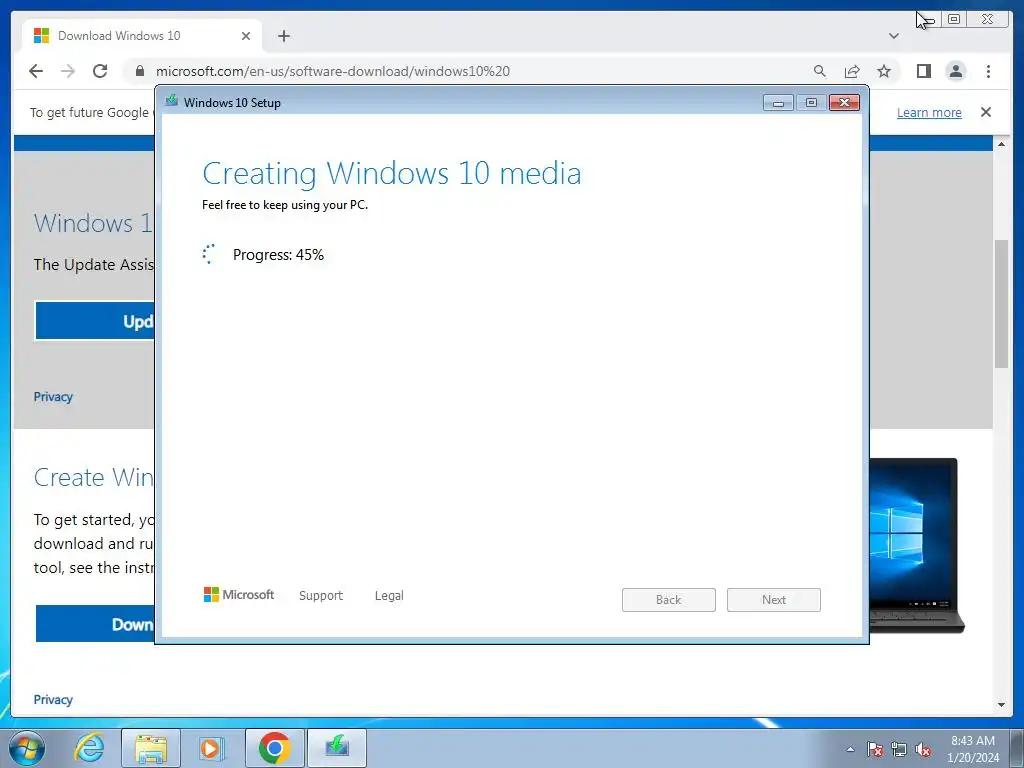The width and height of the screenshot is (1024, 768).
Task: Click the Feel free to keep using text
Action: tap(285, 204)
